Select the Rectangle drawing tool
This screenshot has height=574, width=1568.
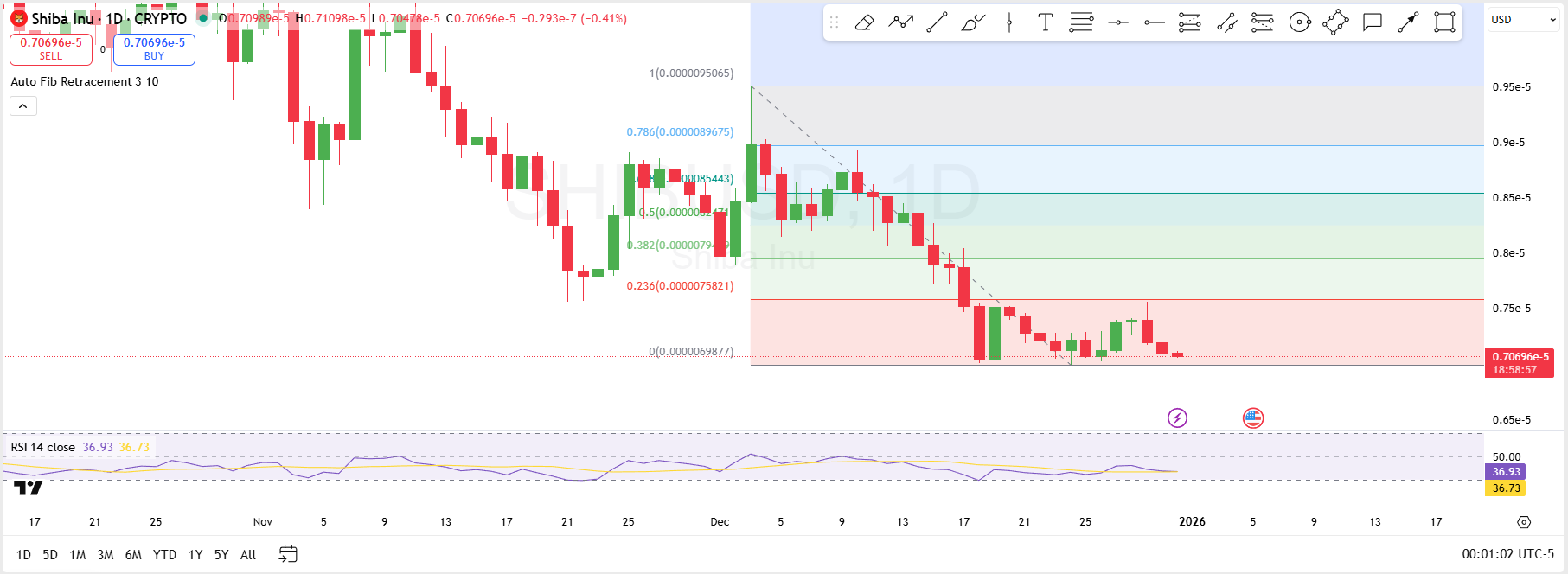click(1444, 22)
